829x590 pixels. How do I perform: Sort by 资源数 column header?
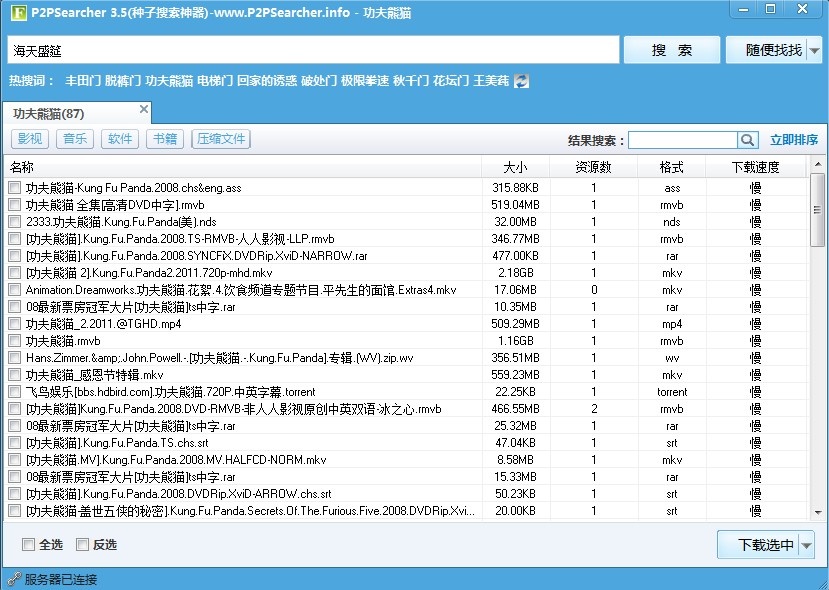click(594, 167)
